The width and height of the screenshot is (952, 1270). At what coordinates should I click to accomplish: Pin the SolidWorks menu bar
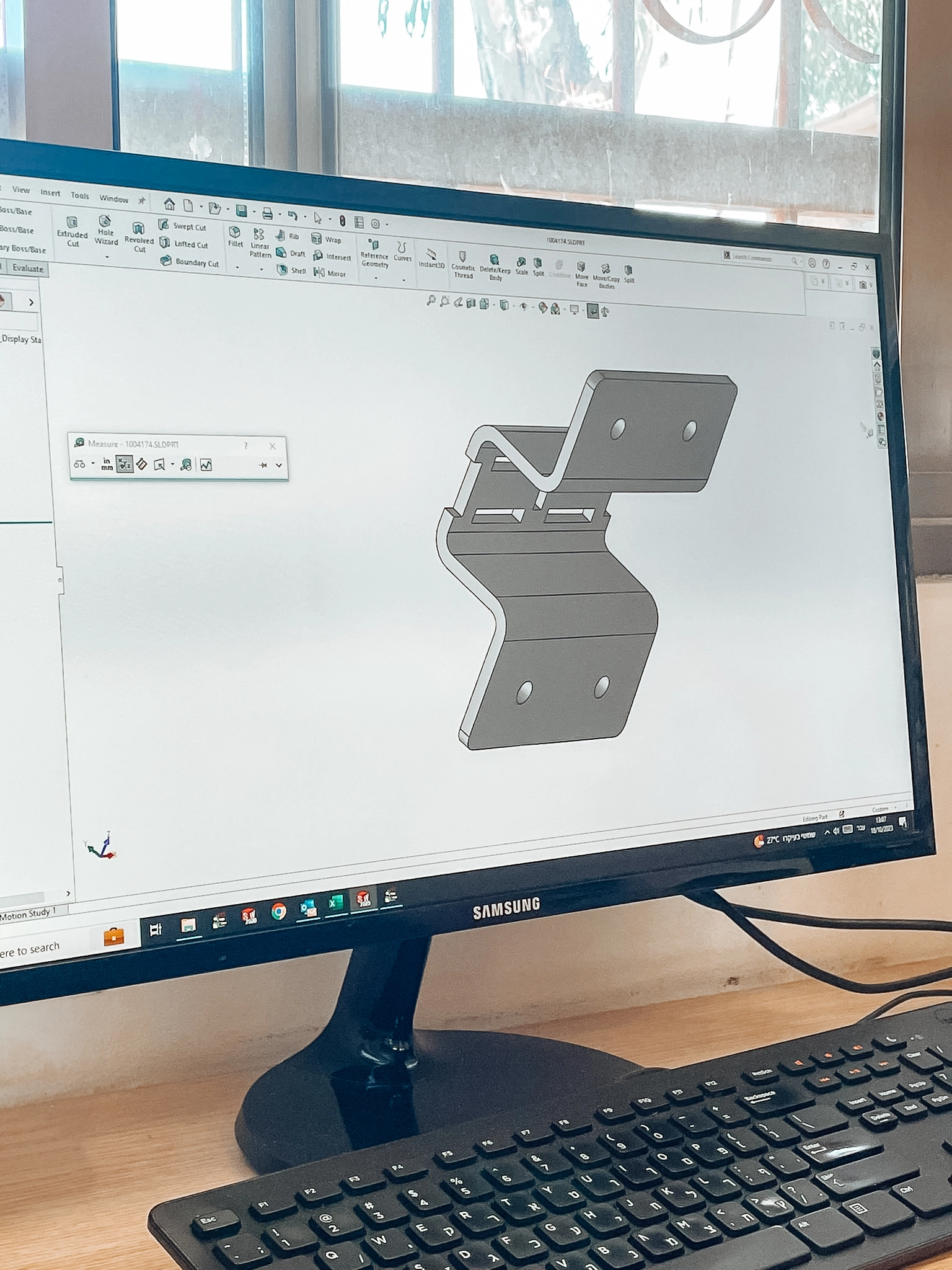pyautogui.click(x=141, y=200)
